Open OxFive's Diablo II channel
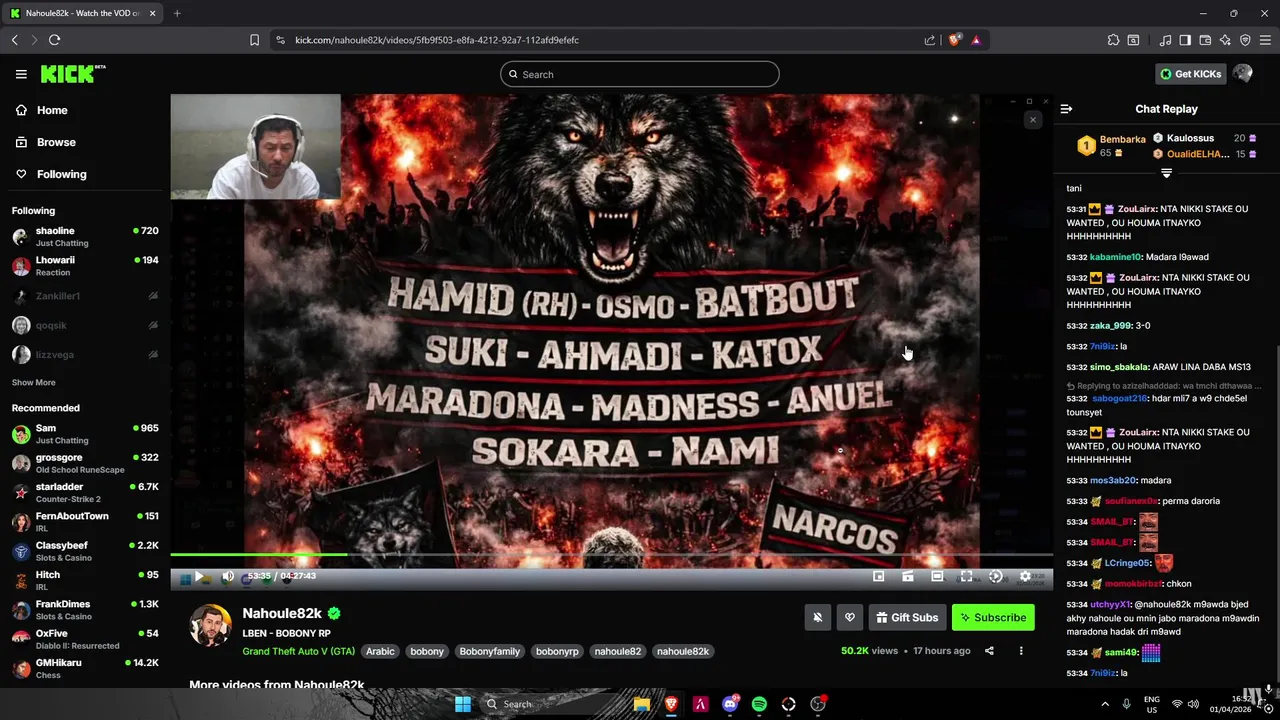The height and width of the screenshot is (720, 1280). point(85,639)
